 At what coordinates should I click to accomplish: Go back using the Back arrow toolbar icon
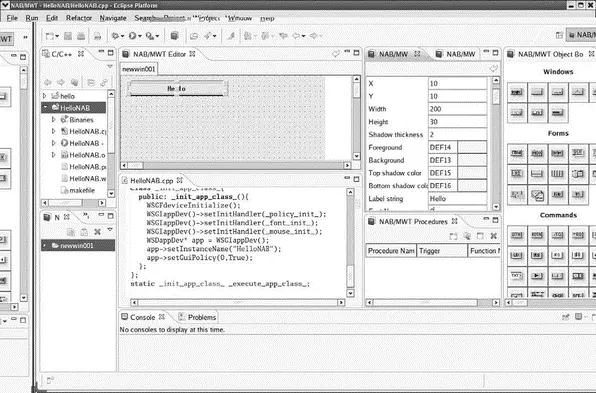pos(296,36)
